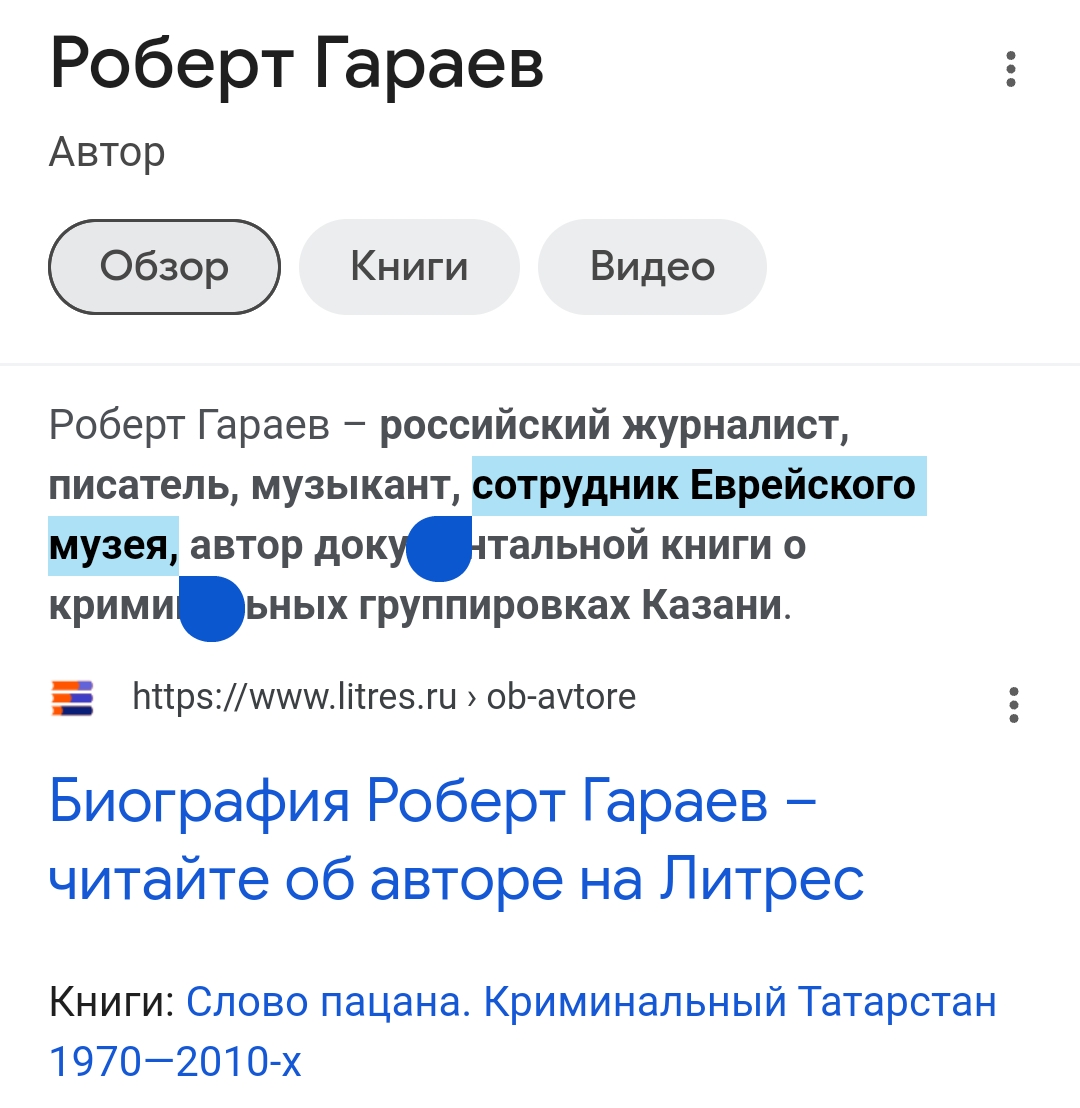This screenshot has width=1080, height=1108.
Task: Tap the word писатель in the snippet
Action: (x=139, y=486)
